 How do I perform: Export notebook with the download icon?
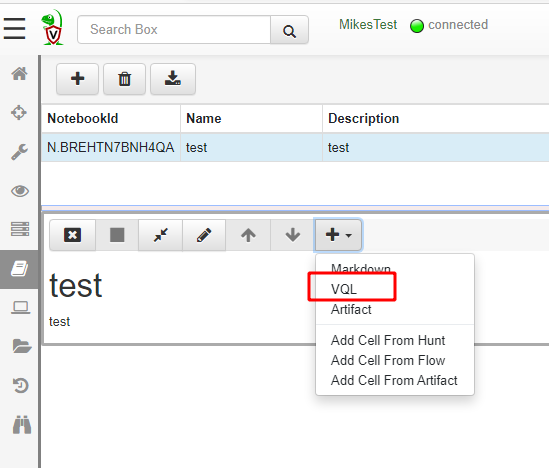[x=173, y=79]
